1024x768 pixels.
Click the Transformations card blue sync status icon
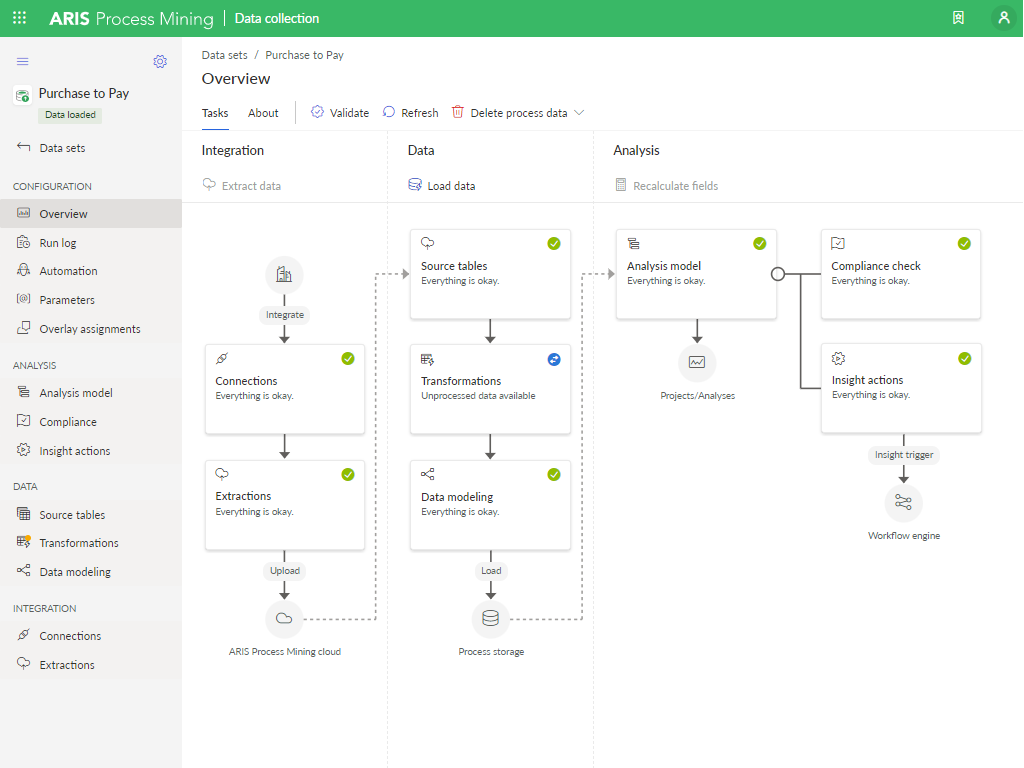(x=554, y=359)
